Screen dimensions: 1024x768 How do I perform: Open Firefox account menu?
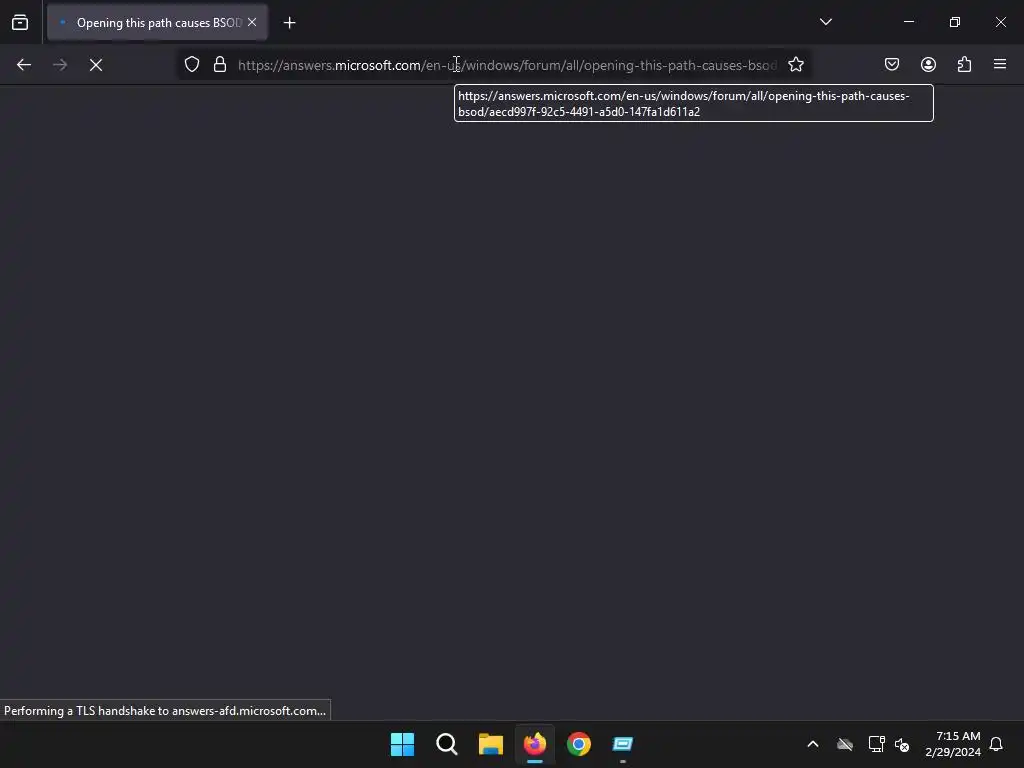coord(928,65)
